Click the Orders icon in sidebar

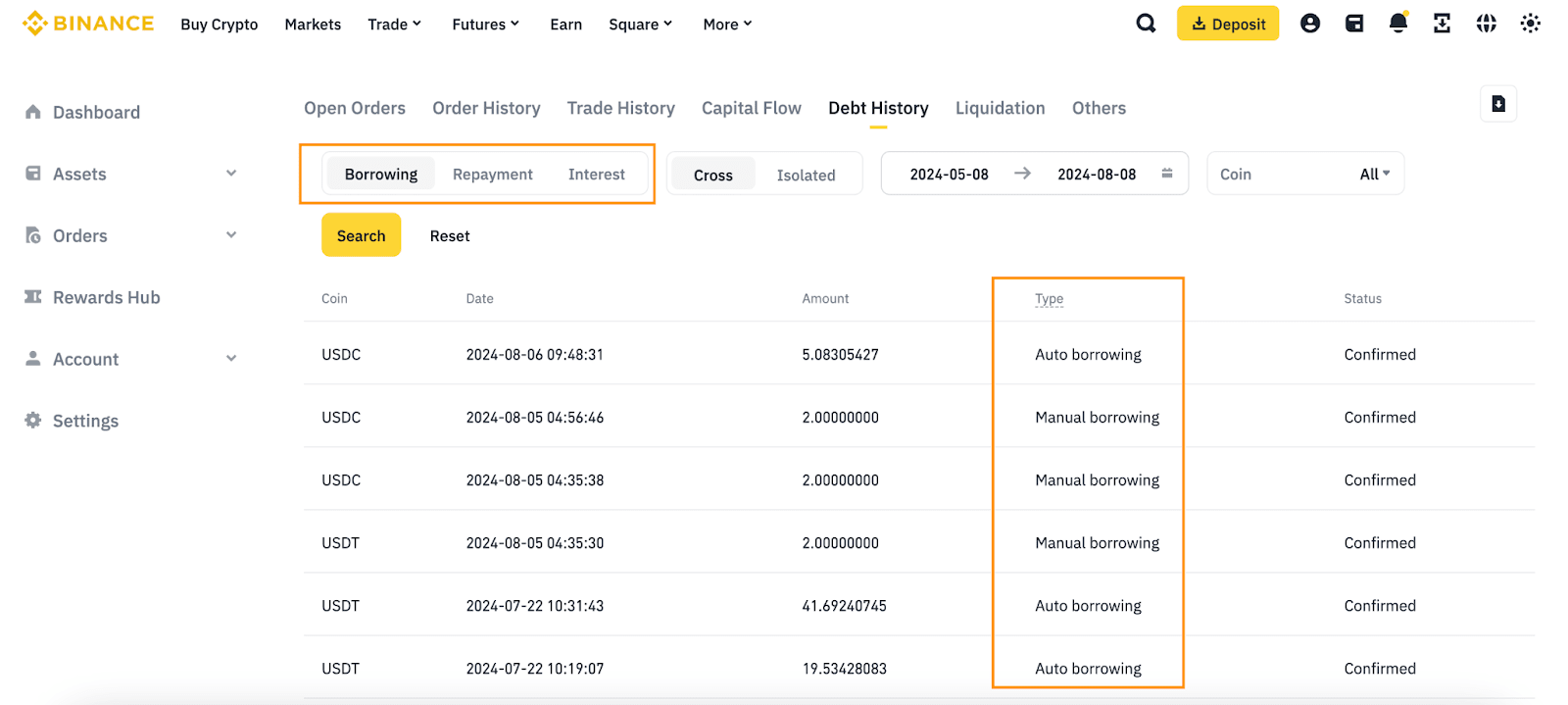[x=33, y=235]
